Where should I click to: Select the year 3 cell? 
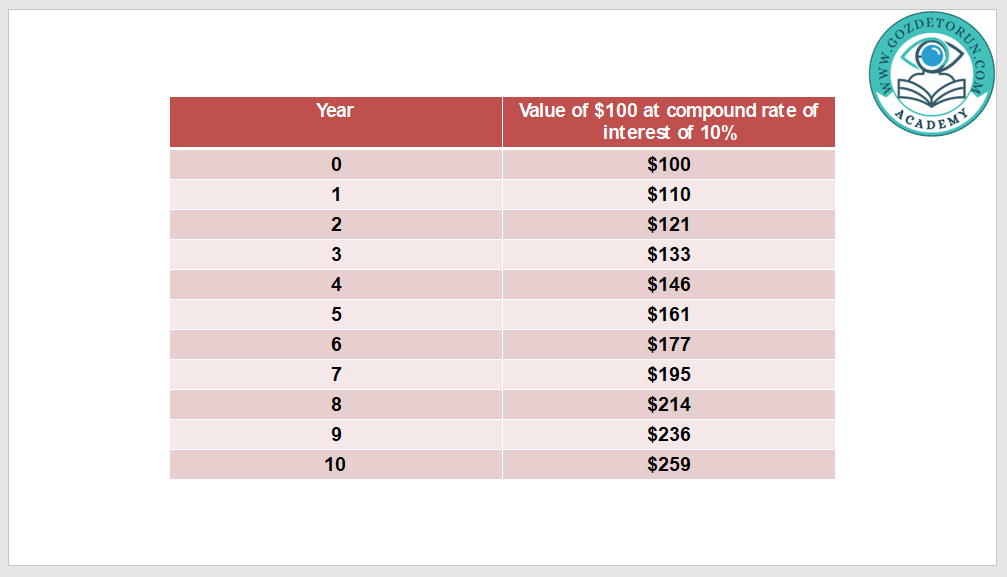click(x=335, y=254)
